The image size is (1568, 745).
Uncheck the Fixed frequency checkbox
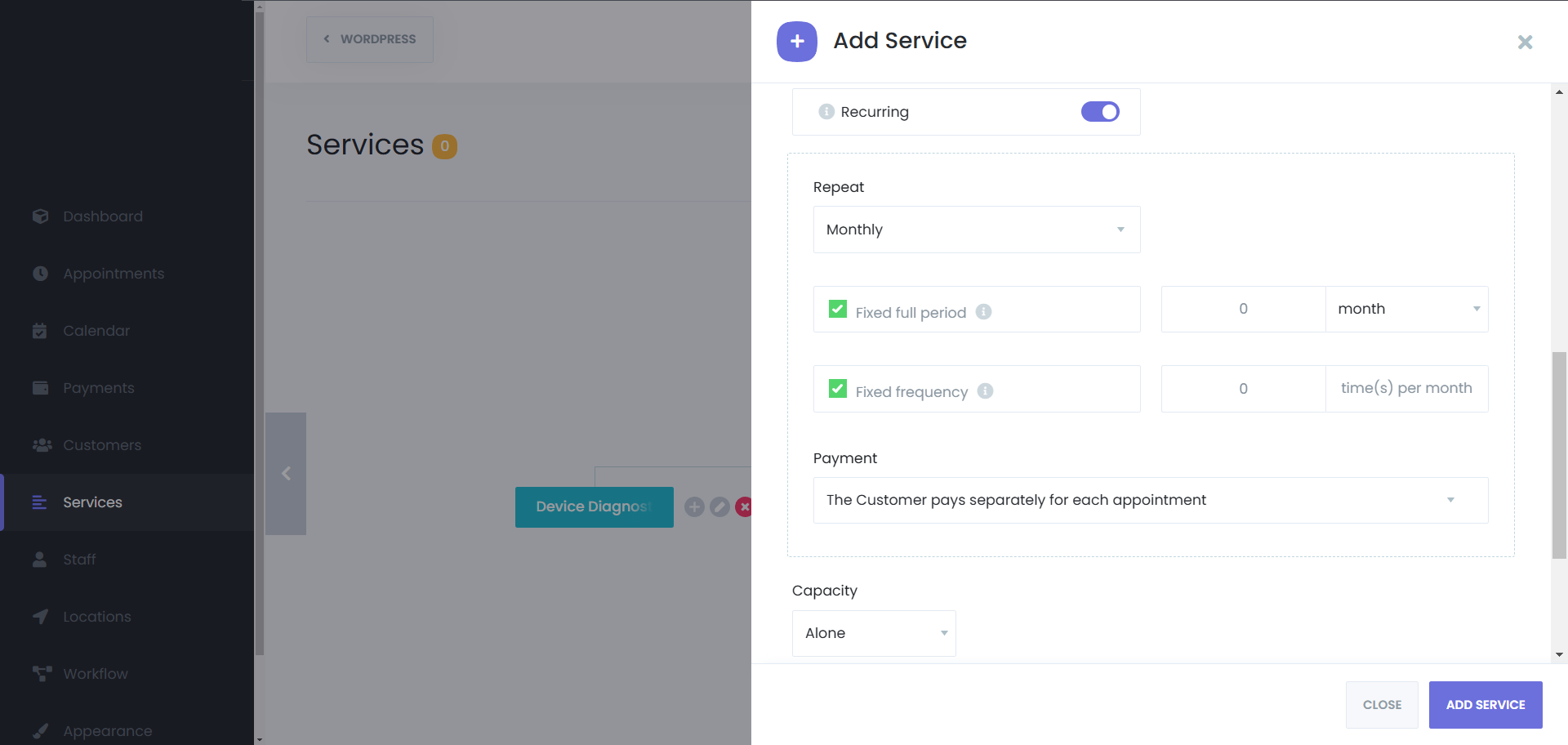pos(838,389)
